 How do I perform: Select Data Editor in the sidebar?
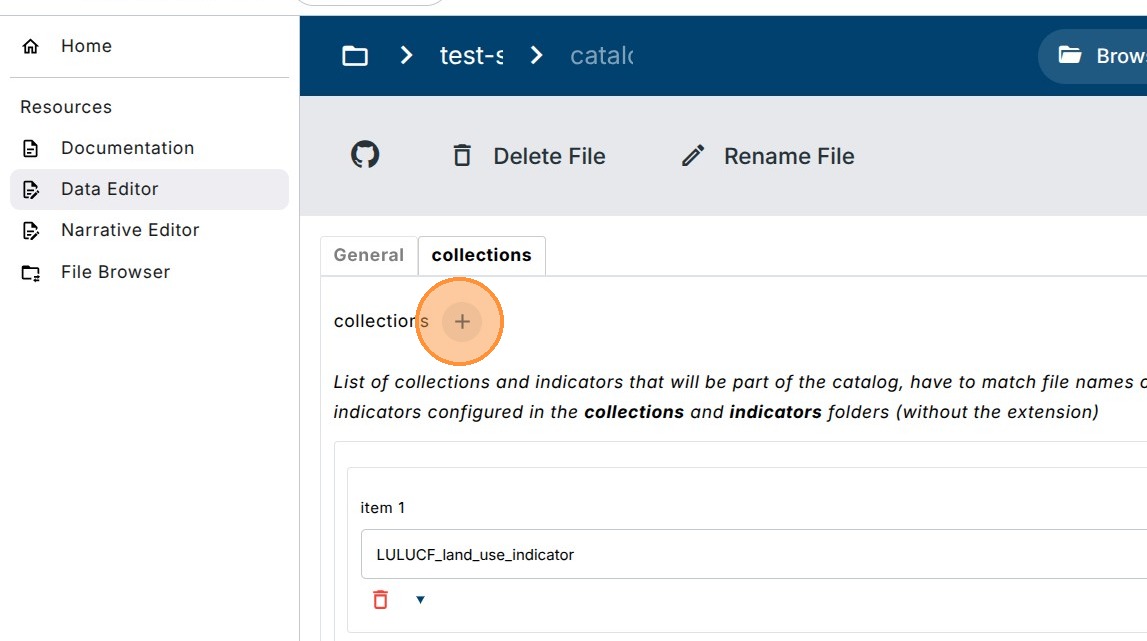(x=109, y=189)
